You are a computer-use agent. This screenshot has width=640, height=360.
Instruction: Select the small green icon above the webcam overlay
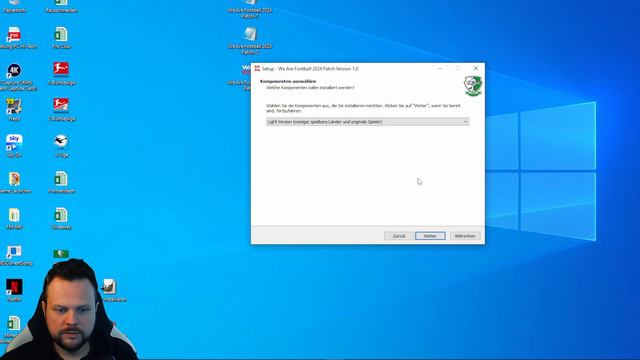coord(61,254)
